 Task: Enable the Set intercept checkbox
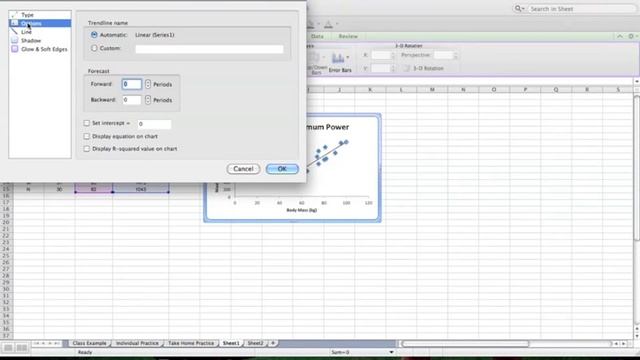(87, 123)
